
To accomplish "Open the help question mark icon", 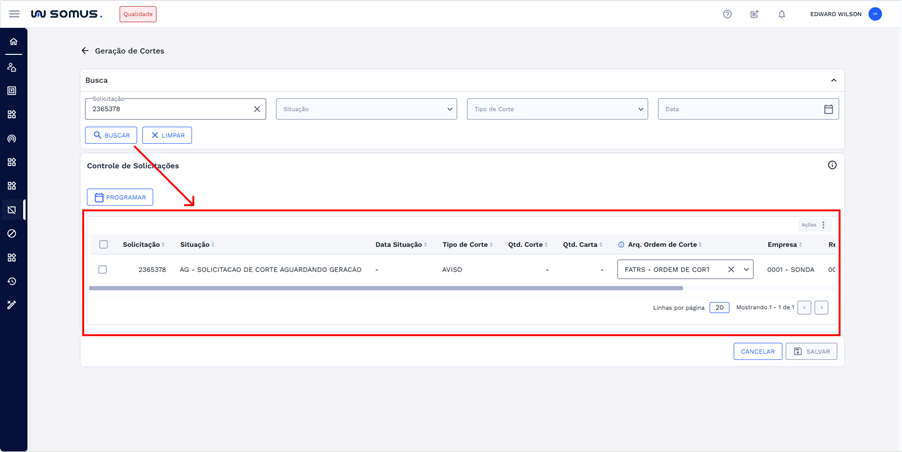I will (x=727, y=14).
